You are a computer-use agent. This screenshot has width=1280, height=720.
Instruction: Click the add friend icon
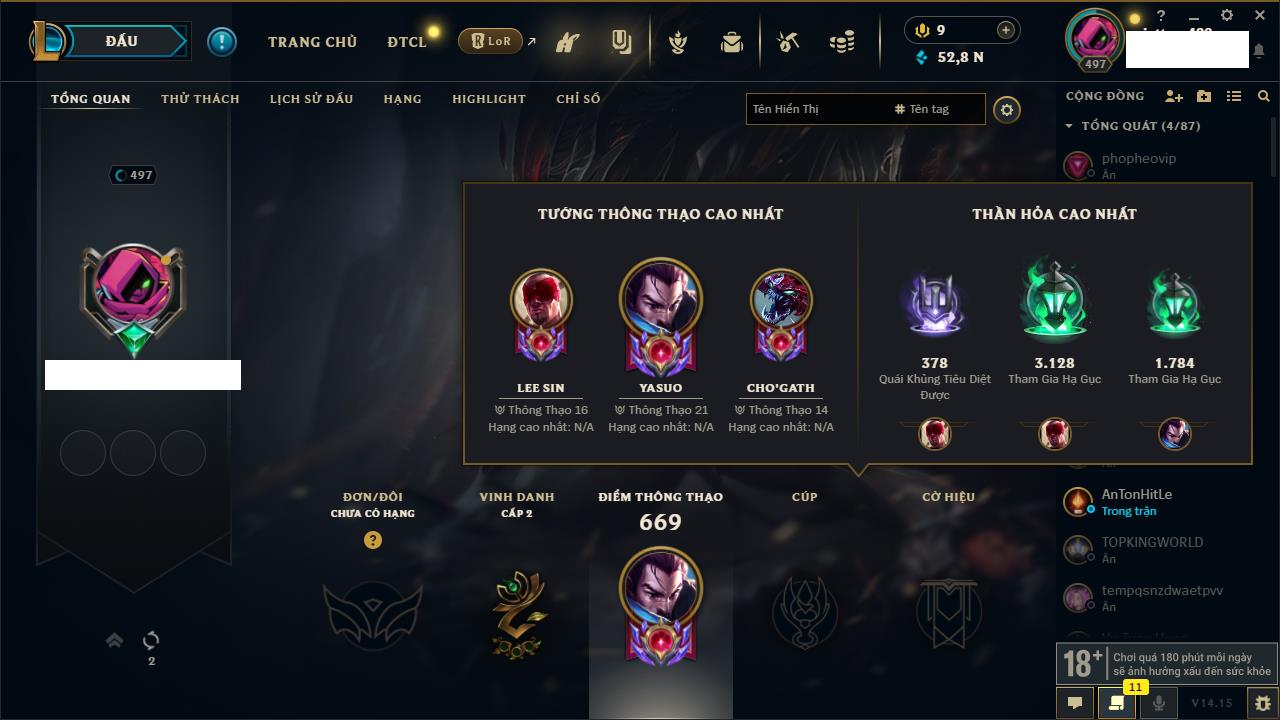(x=1174, y=96)
